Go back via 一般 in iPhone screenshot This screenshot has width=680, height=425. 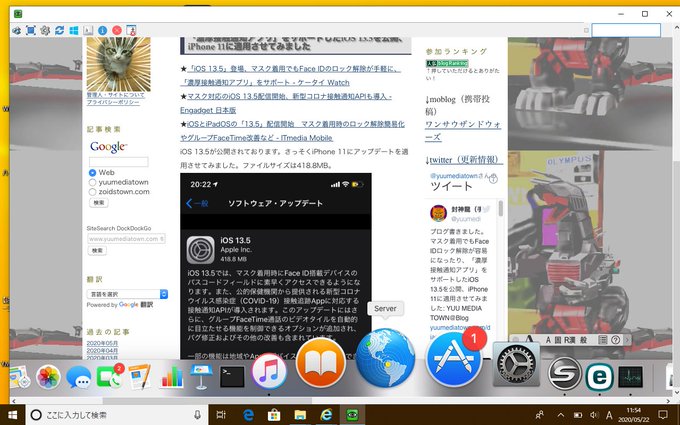point(197,203)
